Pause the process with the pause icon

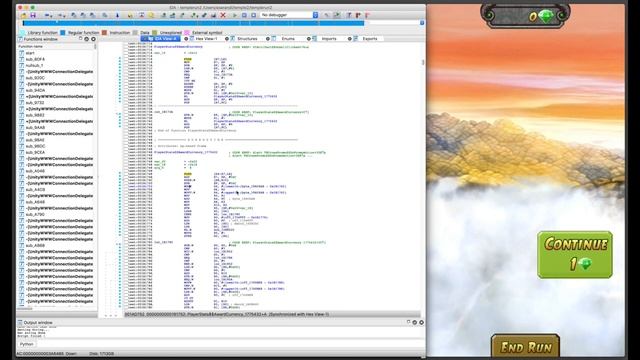coord(244,15)
